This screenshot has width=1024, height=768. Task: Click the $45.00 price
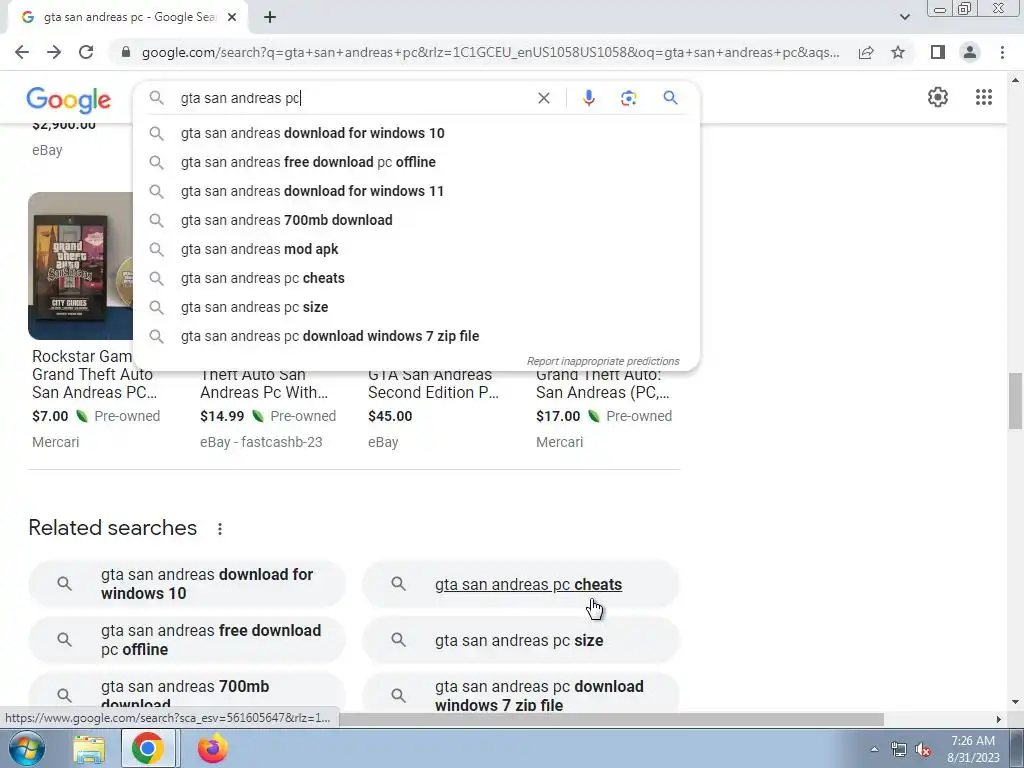[x=390, y=416]
